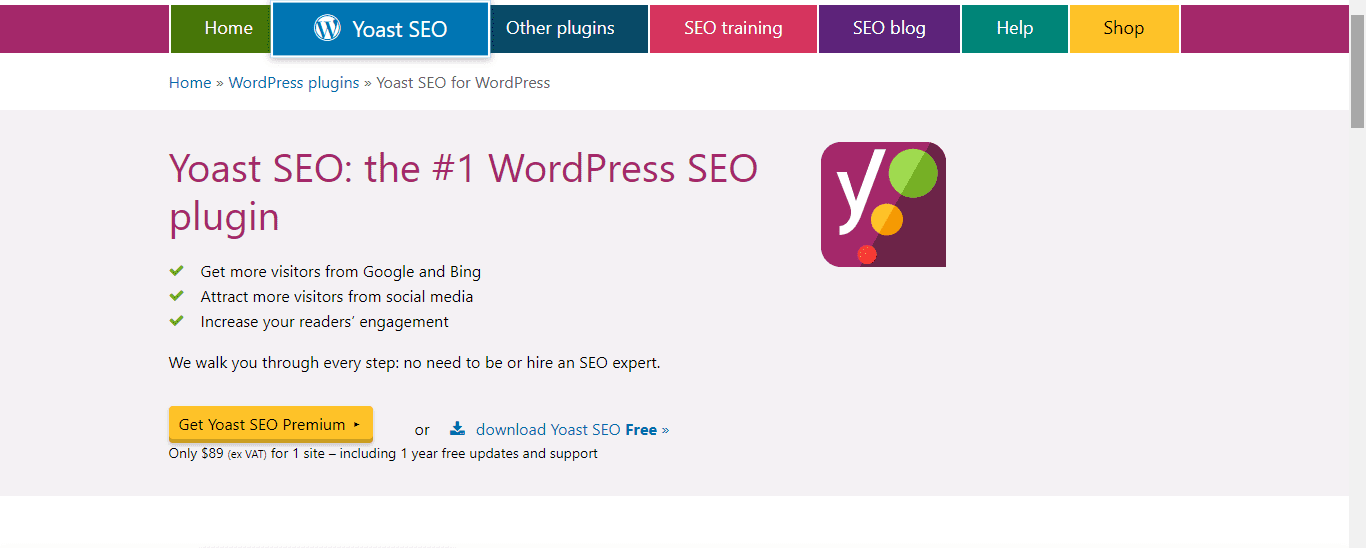Screen dimensions: 1366x548
Task: Click the 'Only $89 (ex VAT) for 1 site' pricing note
Action: (383, 454)
